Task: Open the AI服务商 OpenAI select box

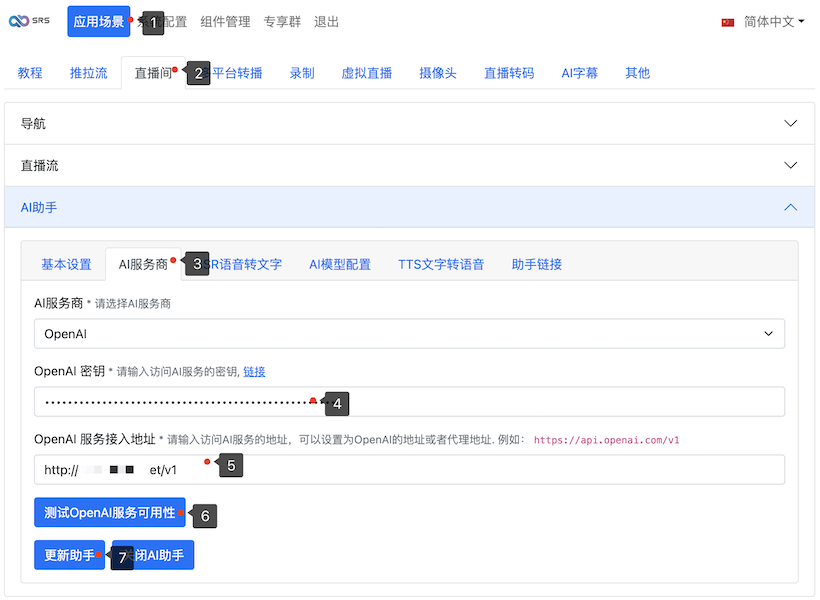Action: click(409, 334)
